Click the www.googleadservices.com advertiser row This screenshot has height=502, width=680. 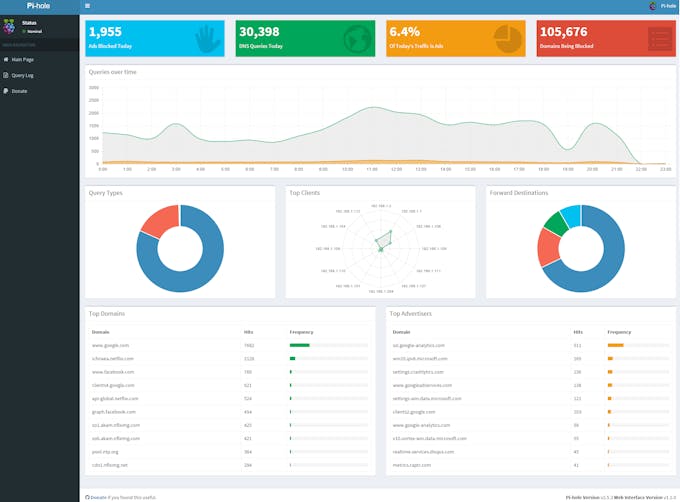pos(530,385)
